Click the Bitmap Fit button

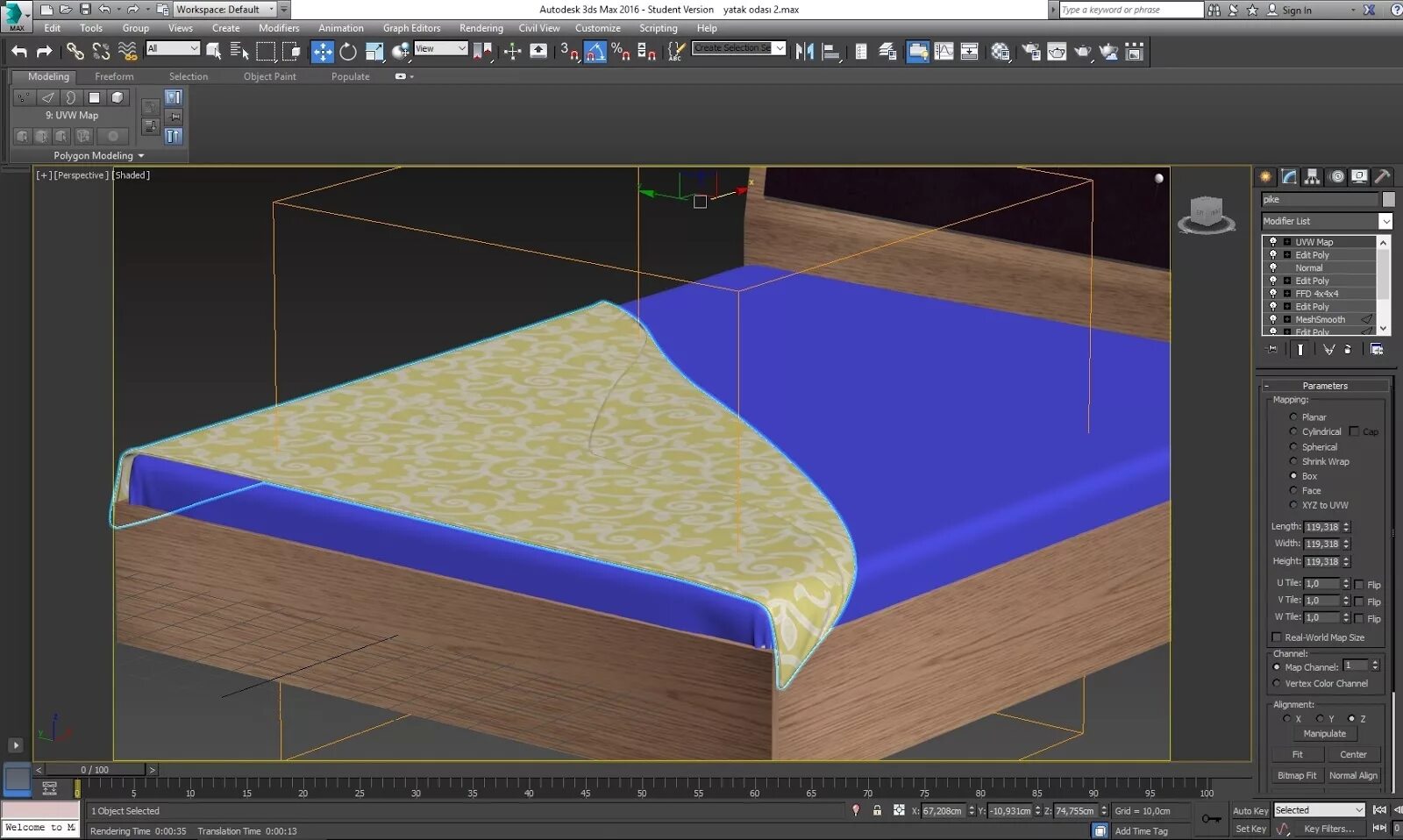(x=1297, y=775)
